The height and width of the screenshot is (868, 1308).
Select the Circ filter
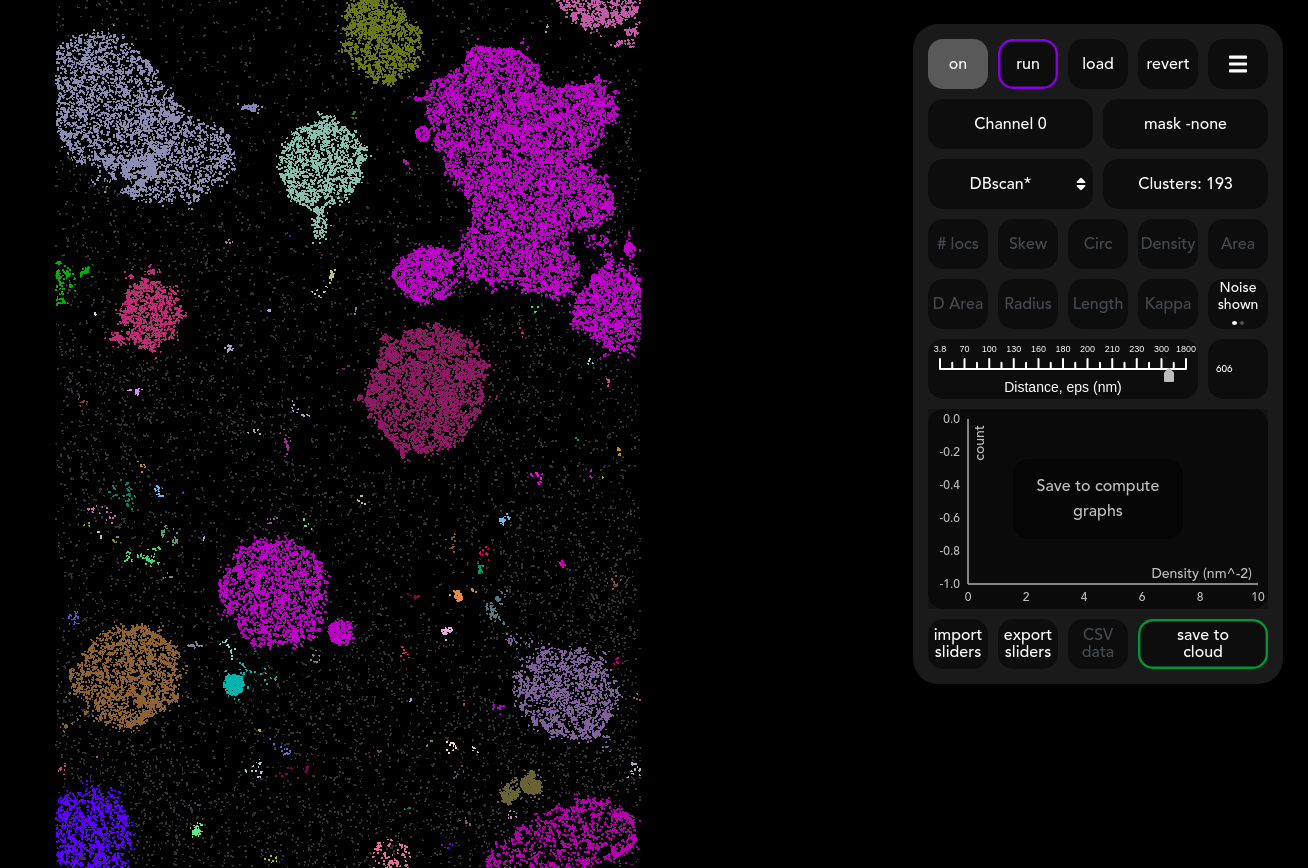1097,244
